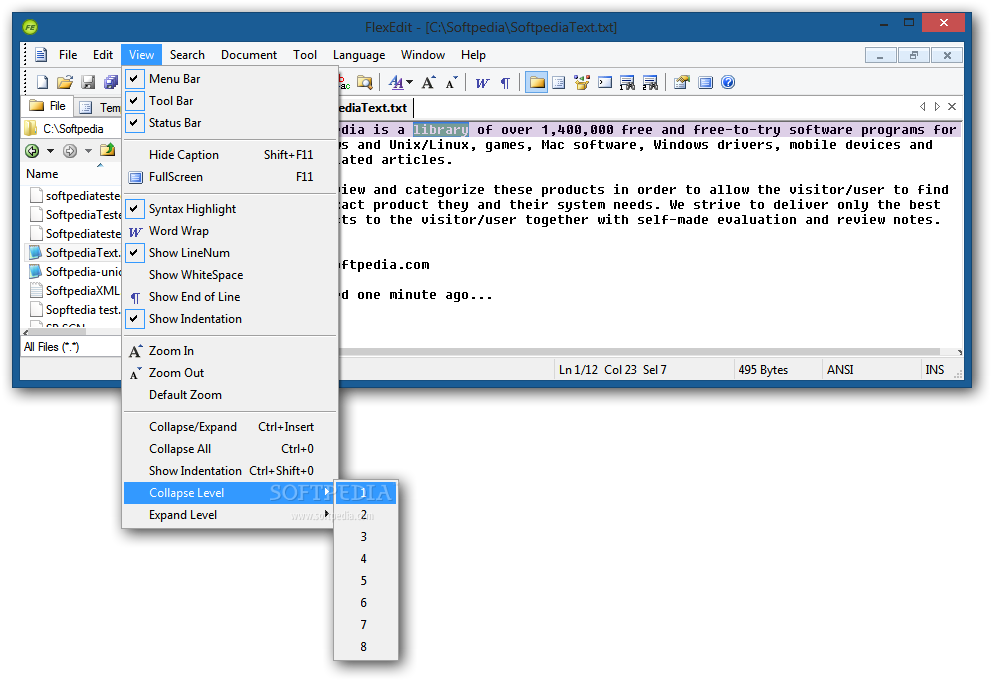992x681 pixels.
Task: Choose FullScreen in View menu
Action: (230, 177)
